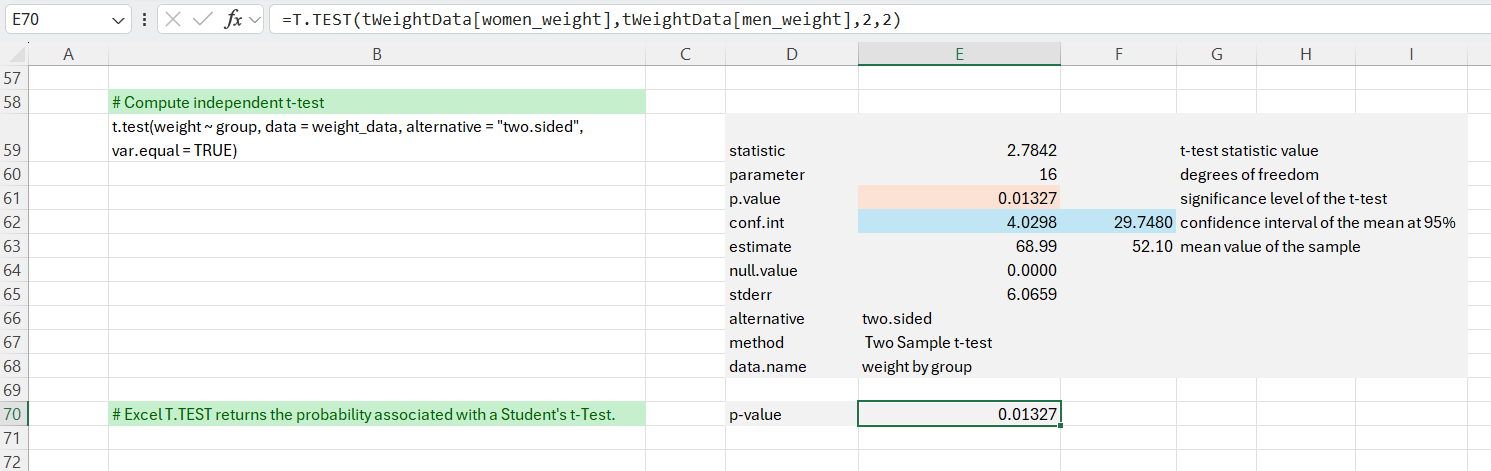The image size is (1491, 471).
Task: Select the blue conf.int cell 4.0298
Action: (958, 222)
